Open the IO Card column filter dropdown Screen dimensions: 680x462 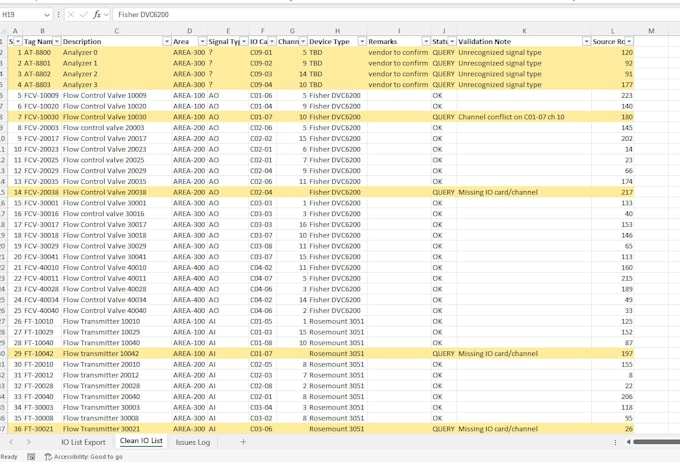pos(271,41)
